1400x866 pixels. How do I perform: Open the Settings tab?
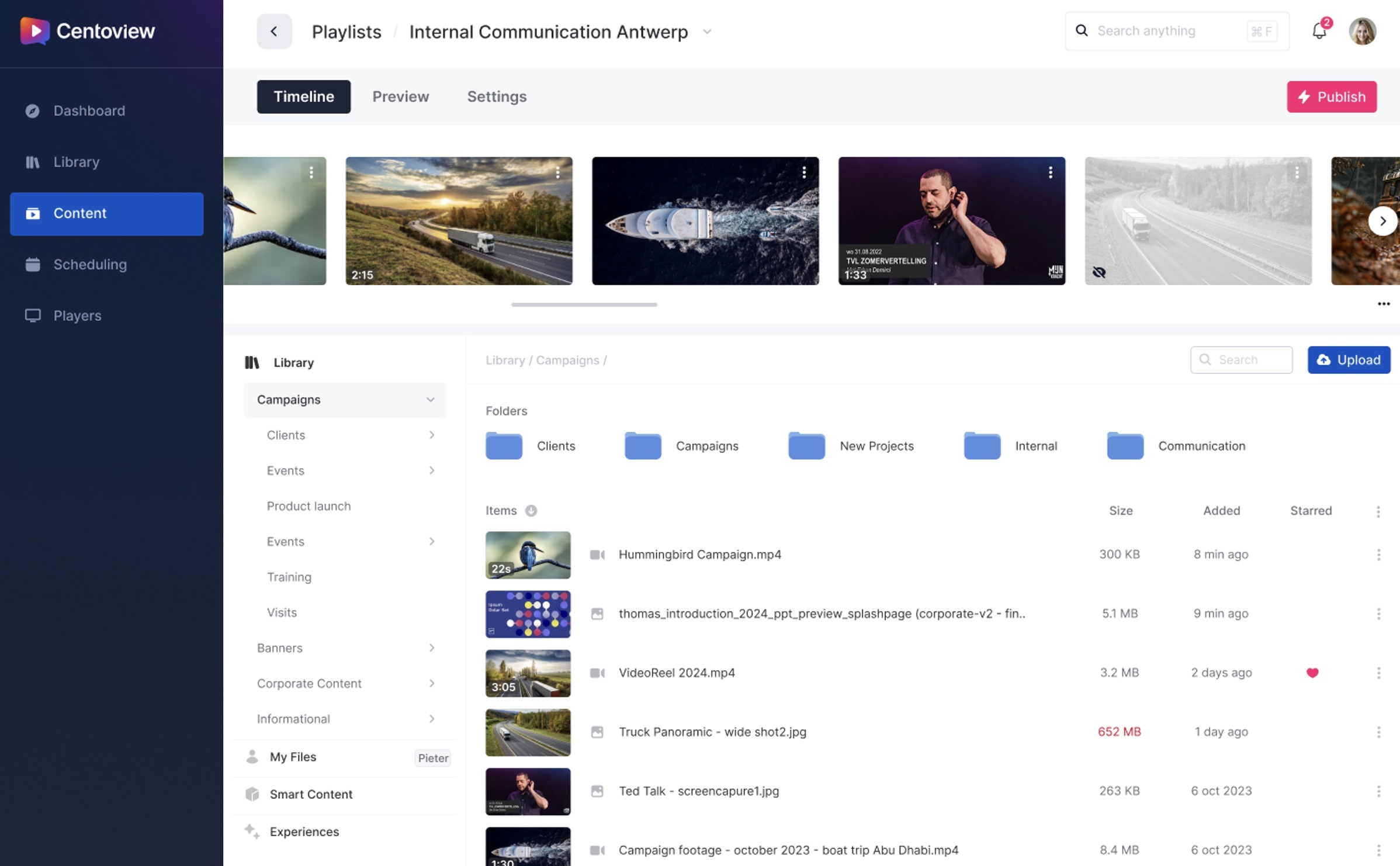pyautogui.click(x=497, y=97)
